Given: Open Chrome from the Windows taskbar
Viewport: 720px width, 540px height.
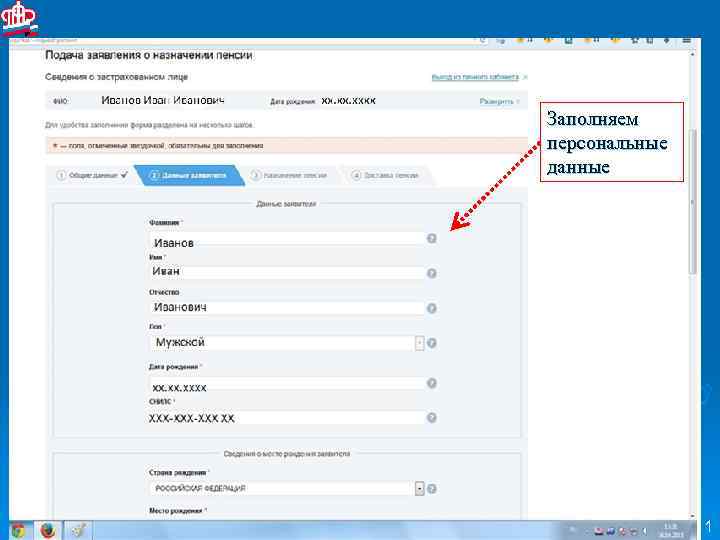Looking at the screenshot, I should tap(17, 531).
